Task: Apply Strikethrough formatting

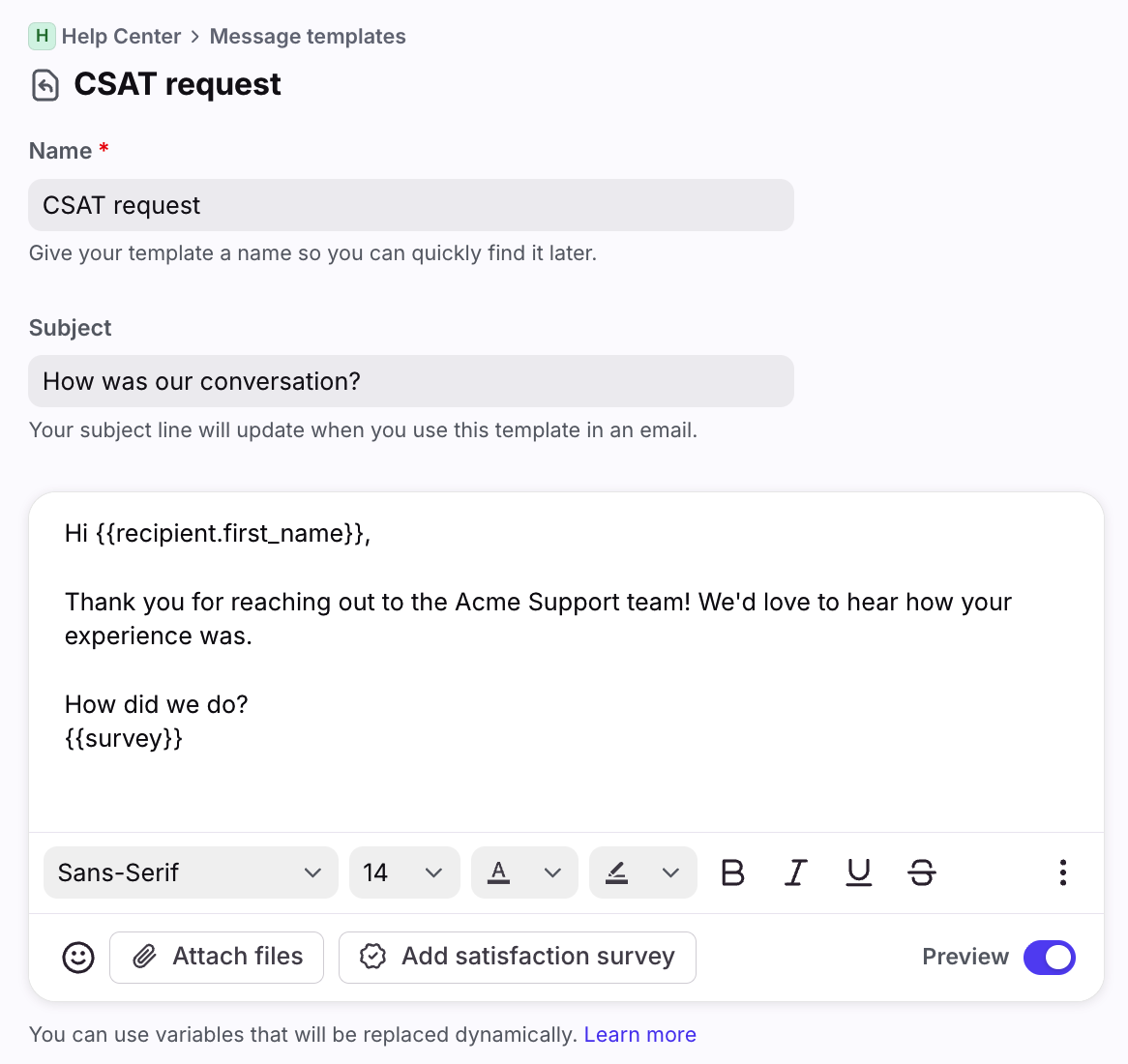Action: (922, 872)
